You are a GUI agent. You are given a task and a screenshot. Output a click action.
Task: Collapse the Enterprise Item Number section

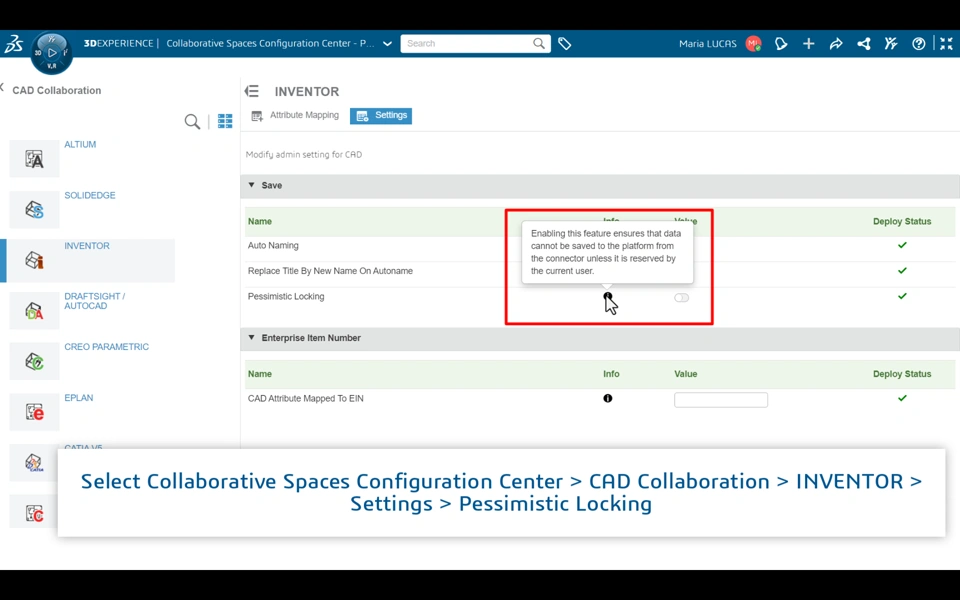point(251,337)
